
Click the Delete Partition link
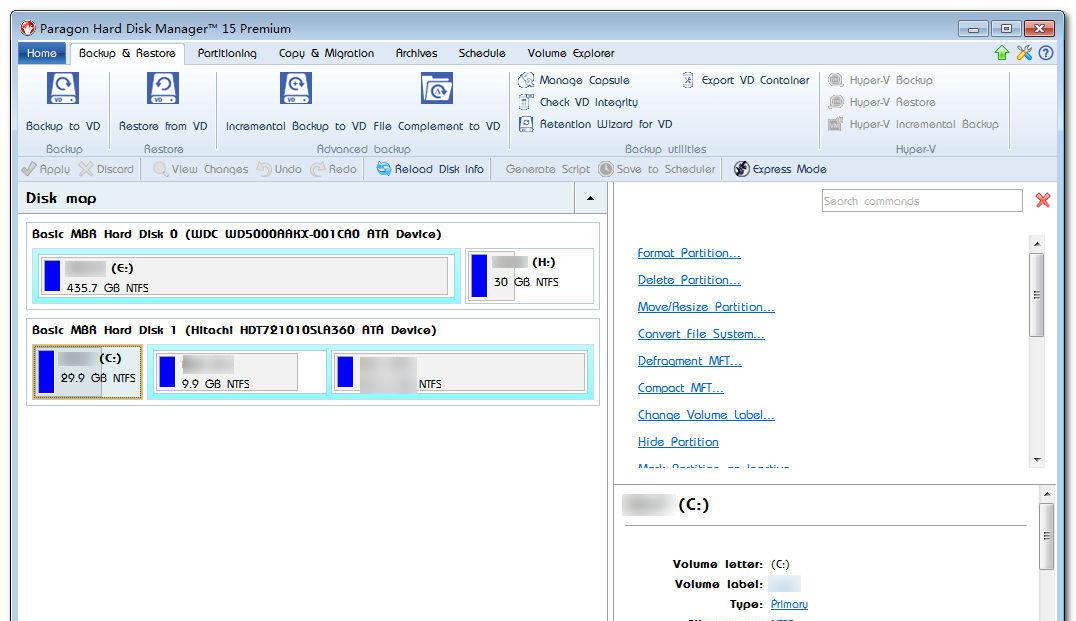coord(689,280)
